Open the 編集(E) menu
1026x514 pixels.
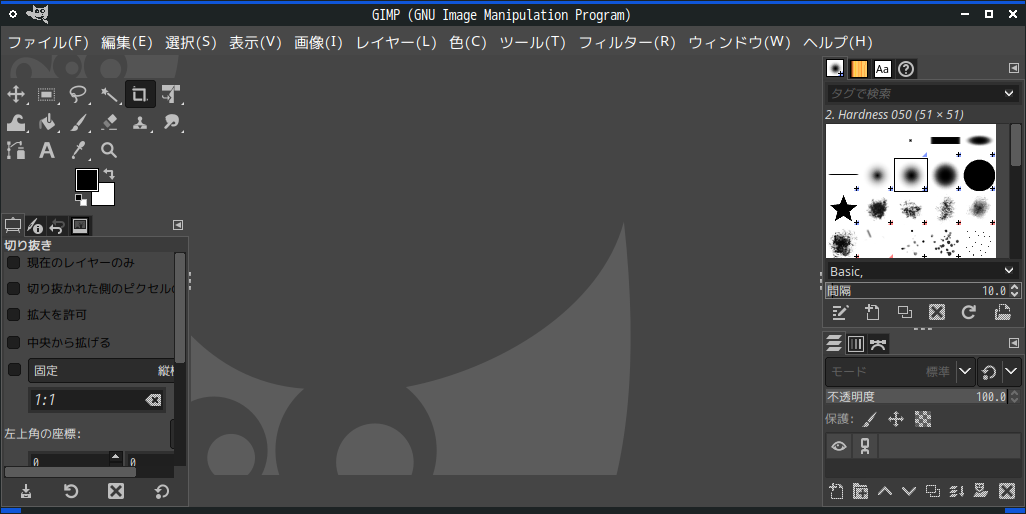coord(127,43)
